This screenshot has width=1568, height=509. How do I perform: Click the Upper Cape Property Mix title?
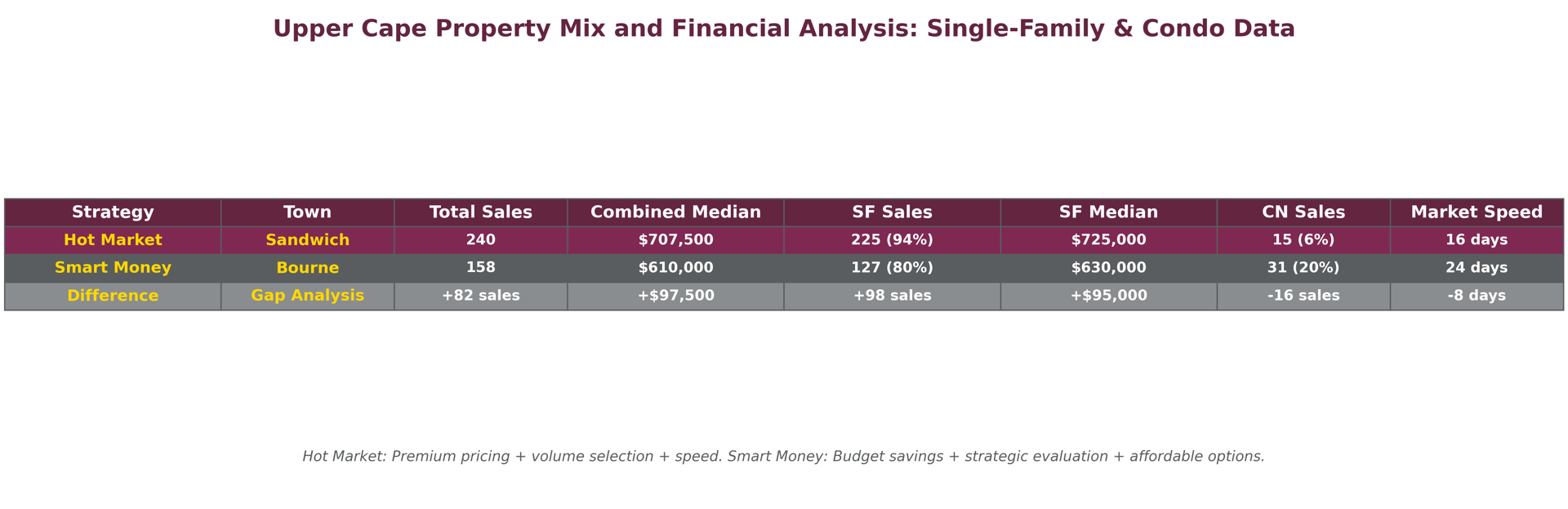pos(783,29)
